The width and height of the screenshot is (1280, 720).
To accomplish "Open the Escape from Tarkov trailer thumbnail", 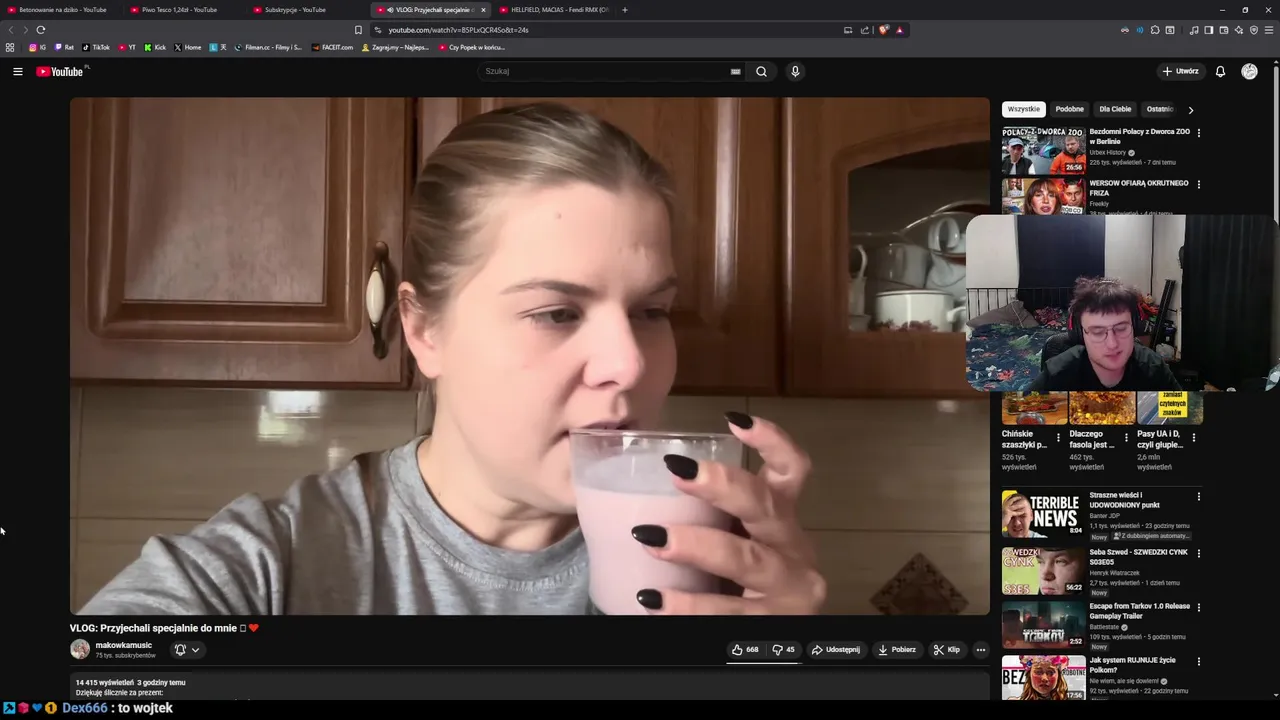I will 1044,625.
